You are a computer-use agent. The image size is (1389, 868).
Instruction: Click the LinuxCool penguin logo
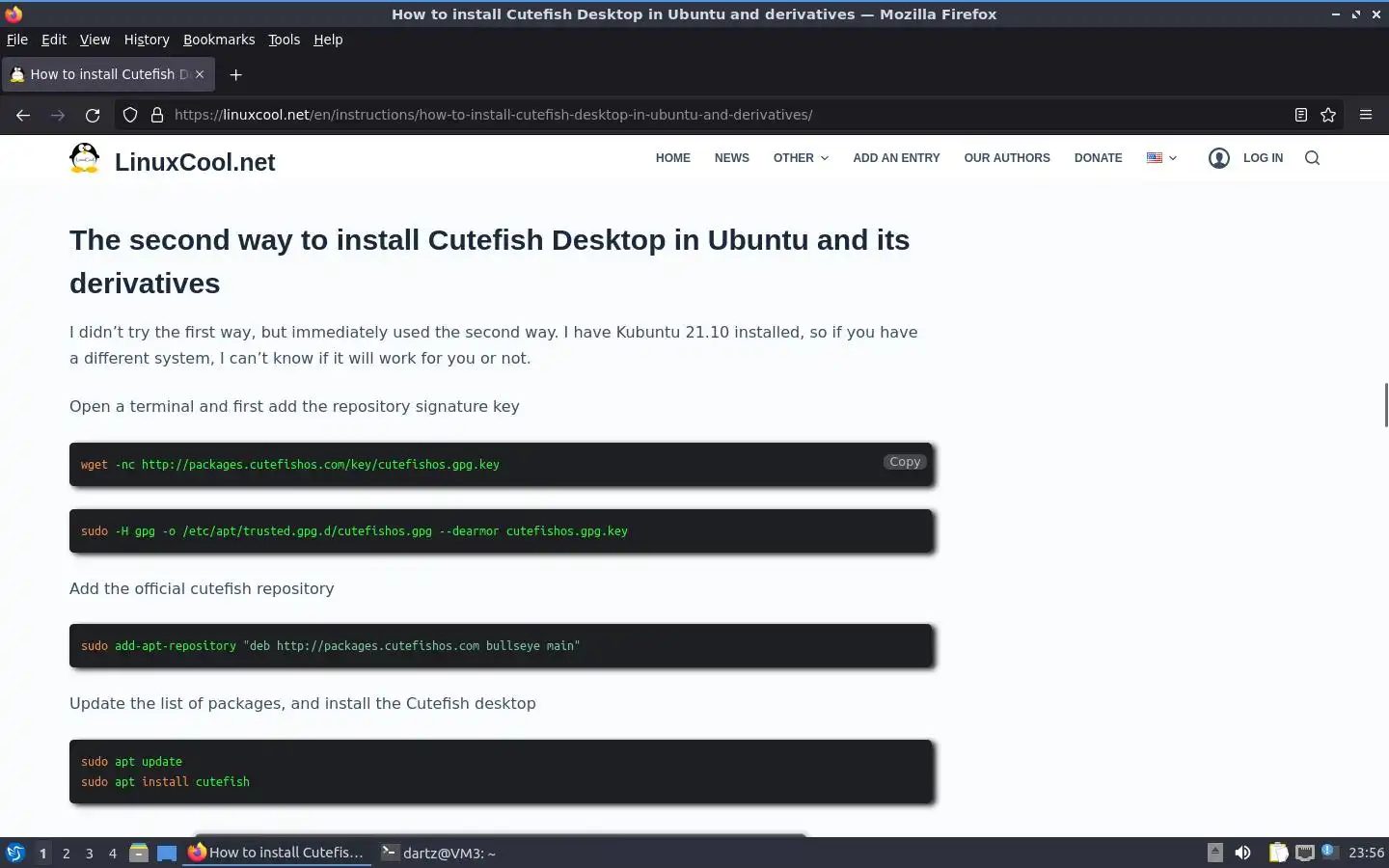85,158
